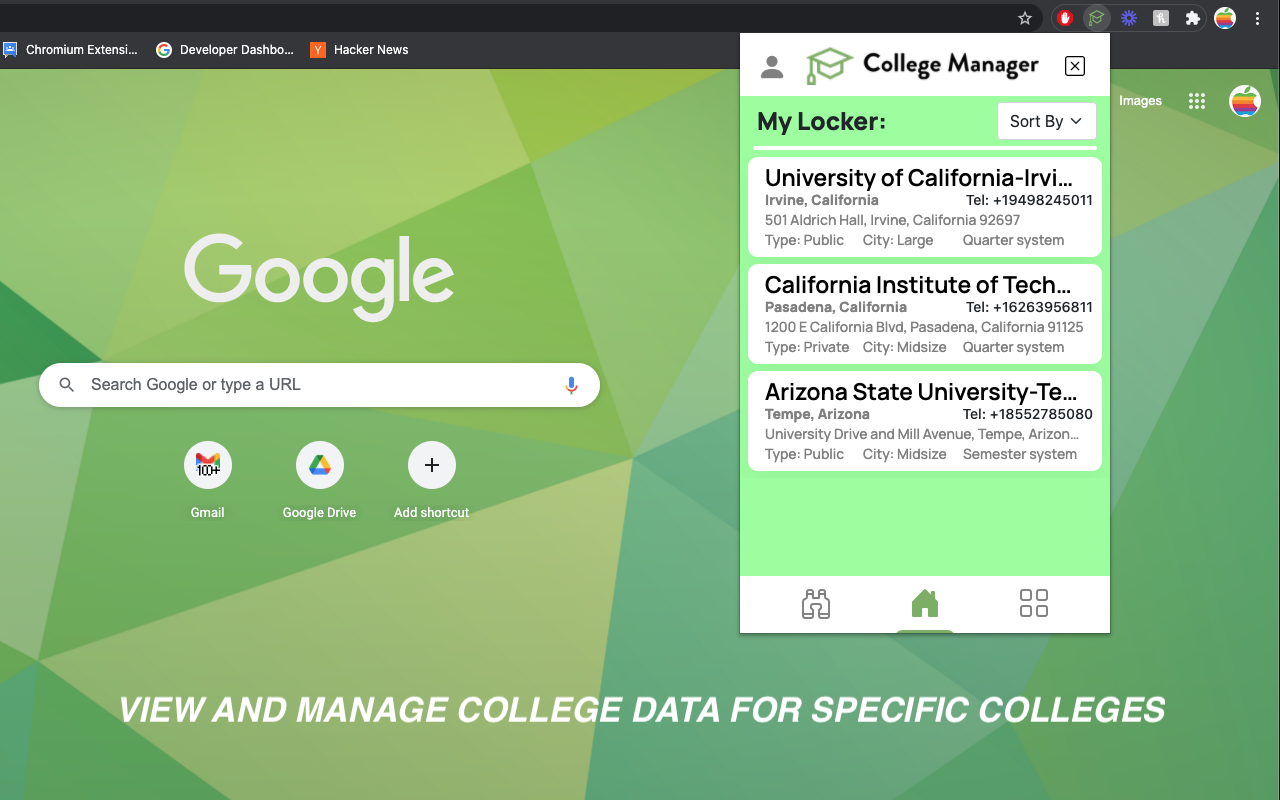The height and width of the screenshot is (800, 1280).
Task: Open the blue asterisk extension icon
Action: [1129, 17]
